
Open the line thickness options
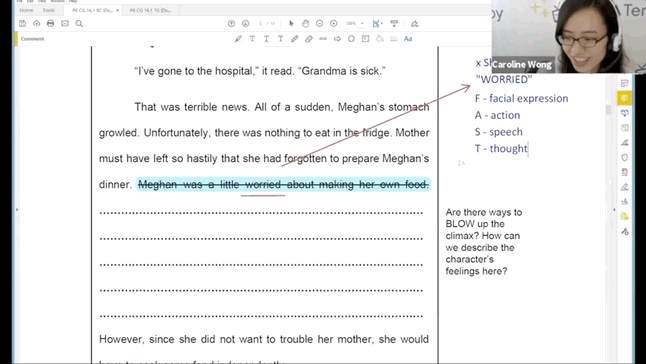tap(393, 39)
